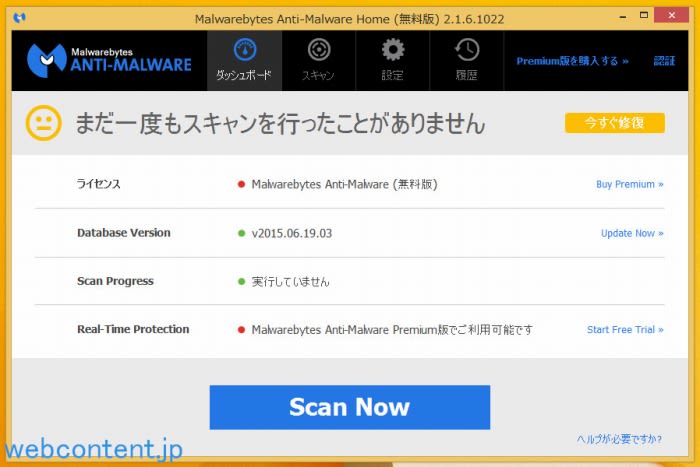Viewport: 700px width, 467px height.
Task: Click green status dot for Scan Progress
Action: [241, 282]
